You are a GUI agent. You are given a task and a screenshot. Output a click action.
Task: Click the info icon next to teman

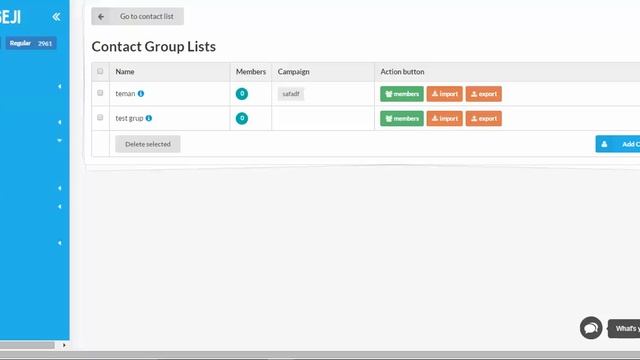click(x=141, y=93)
